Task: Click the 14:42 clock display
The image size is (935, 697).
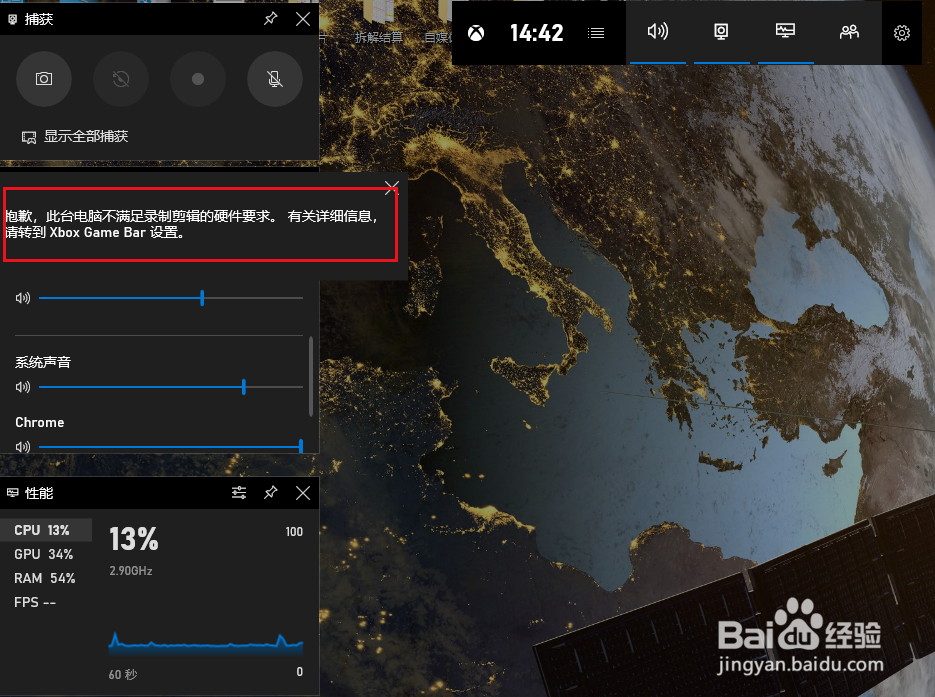Action: [x=536, y=33]
